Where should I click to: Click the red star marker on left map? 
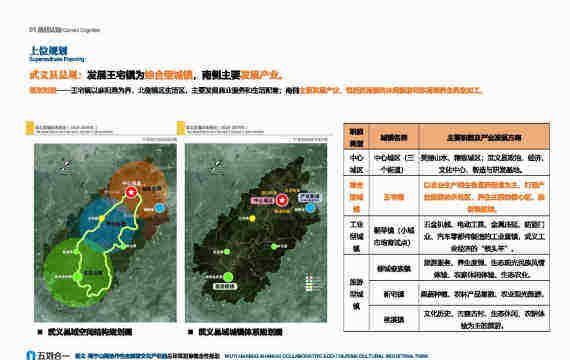point(131,192)
